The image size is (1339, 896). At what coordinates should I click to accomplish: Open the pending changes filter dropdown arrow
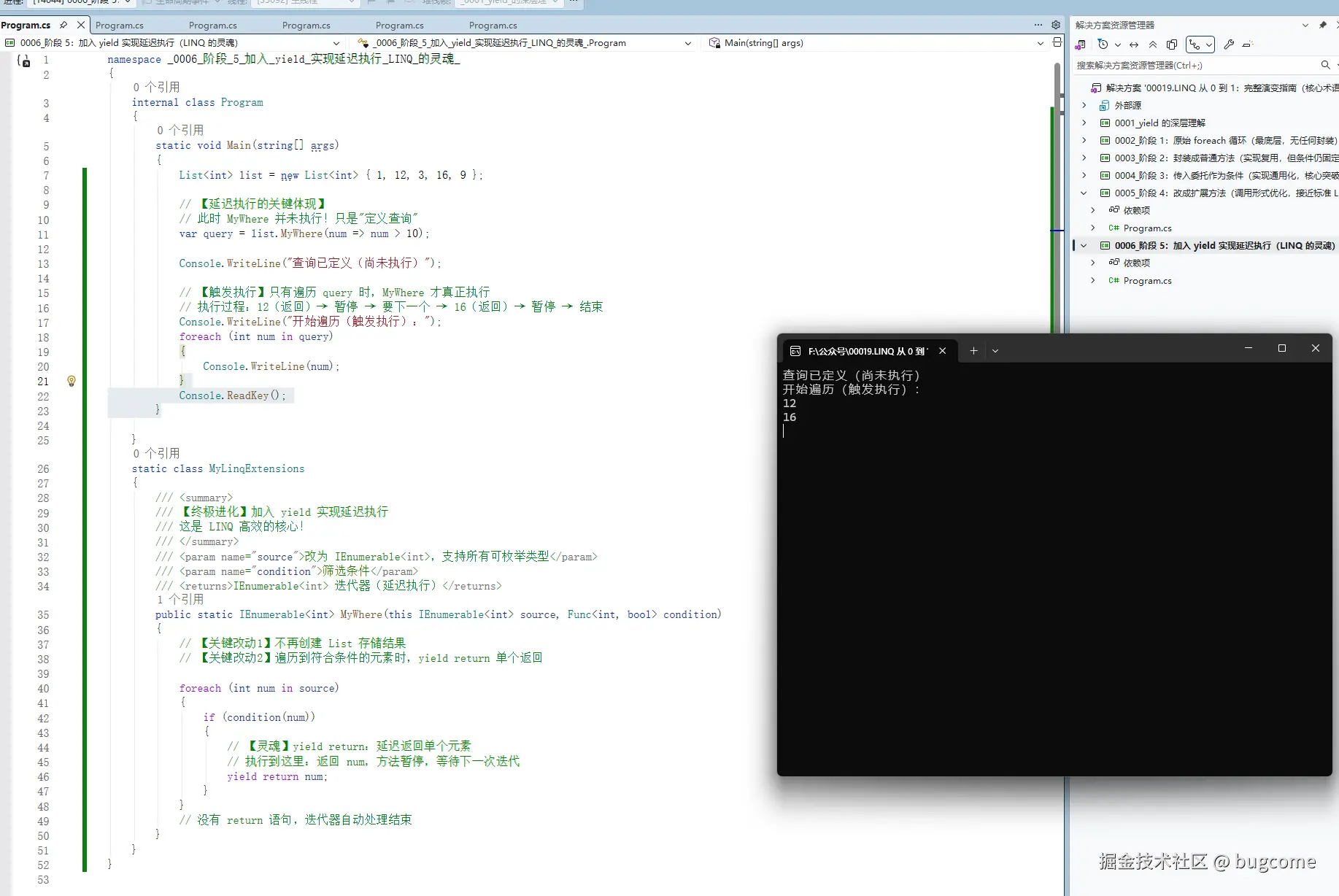tap(1117, 45)
